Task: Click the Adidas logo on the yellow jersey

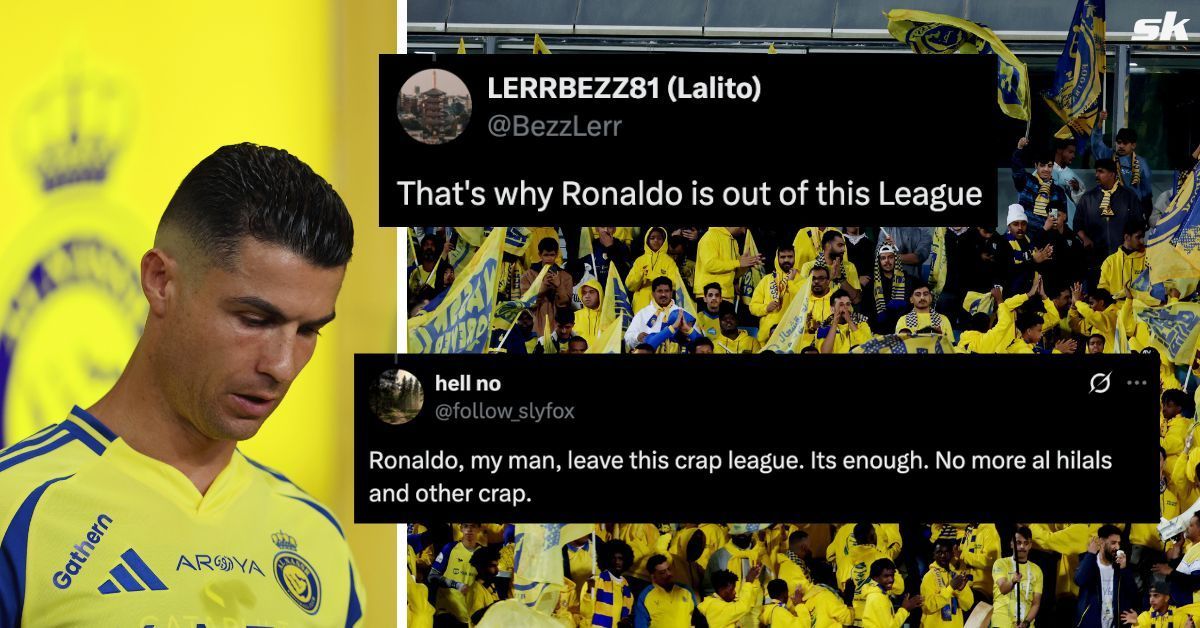Action: pyautogui.click(x=133, y=573)
